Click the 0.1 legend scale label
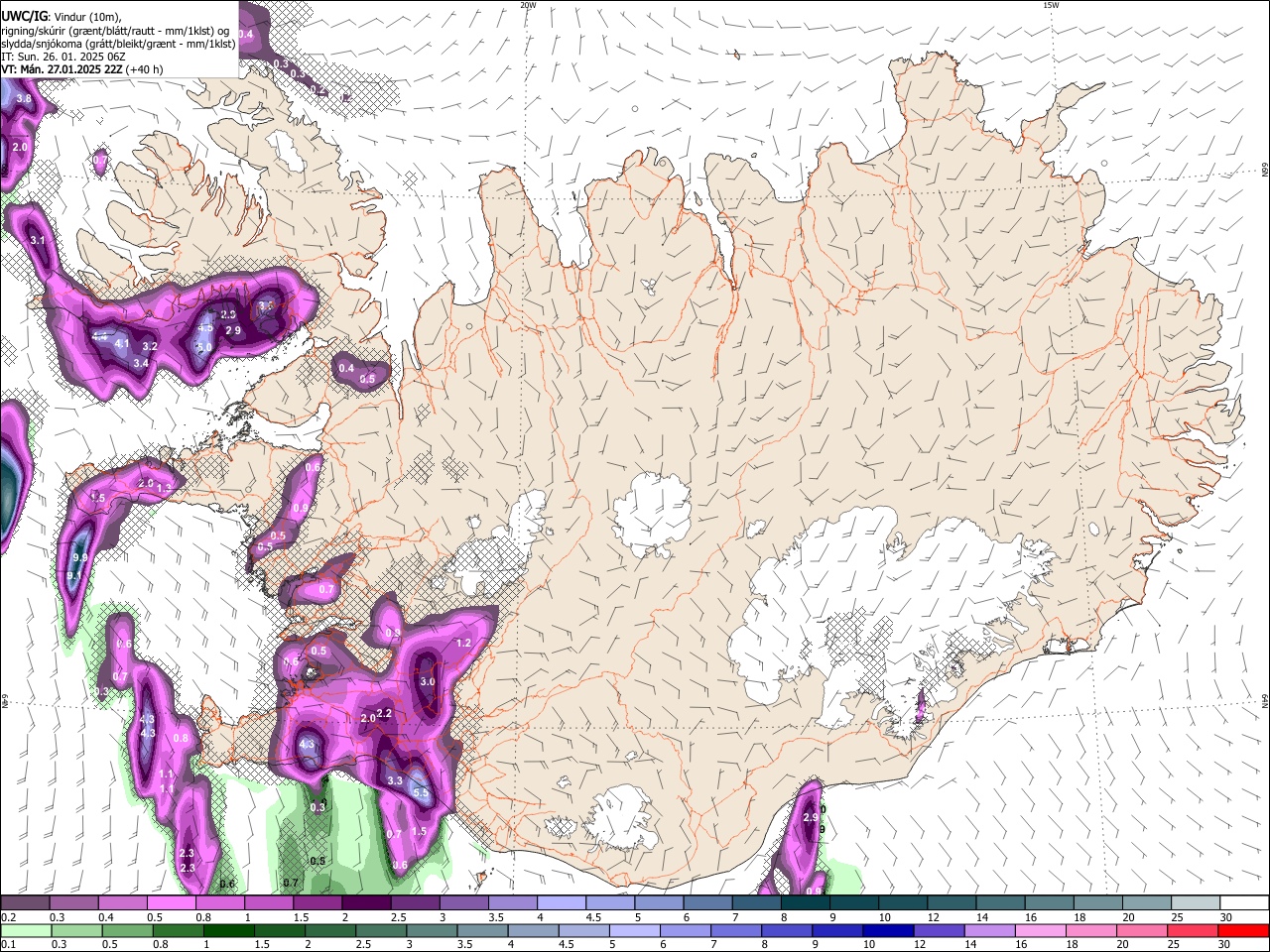The image size is (1270, 952). [8, 945]
